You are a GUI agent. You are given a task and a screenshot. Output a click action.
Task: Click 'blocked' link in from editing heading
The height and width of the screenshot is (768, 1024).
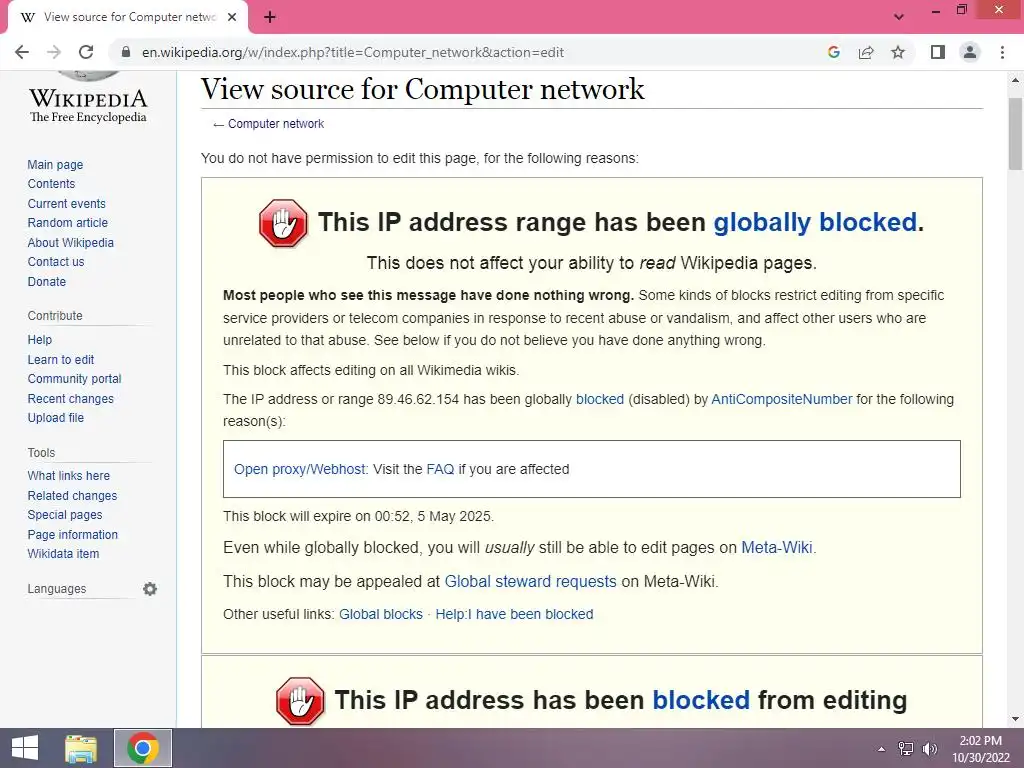[x=701, y=700]
